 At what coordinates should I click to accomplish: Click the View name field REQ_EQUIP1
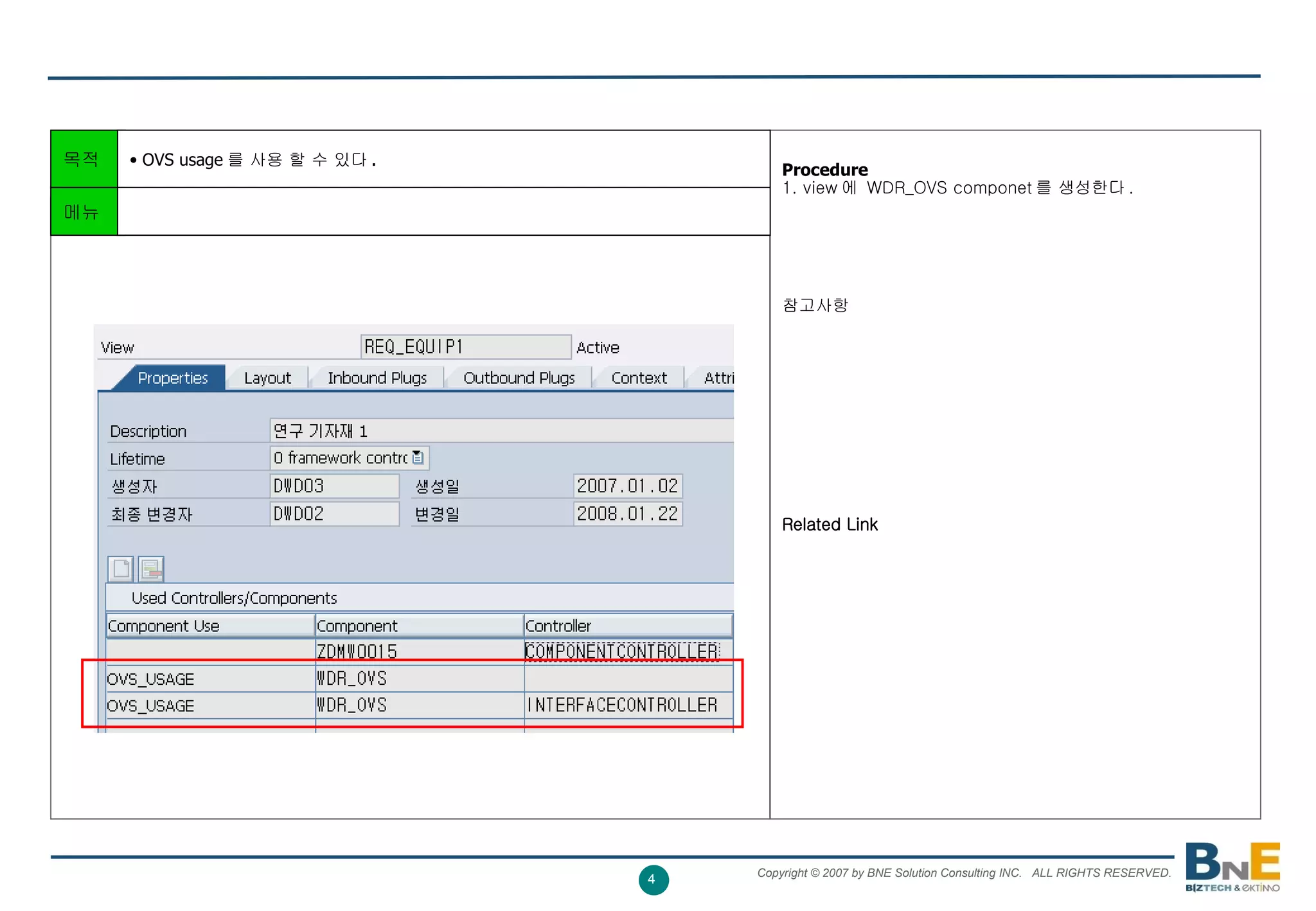click(x=465, y=347)
